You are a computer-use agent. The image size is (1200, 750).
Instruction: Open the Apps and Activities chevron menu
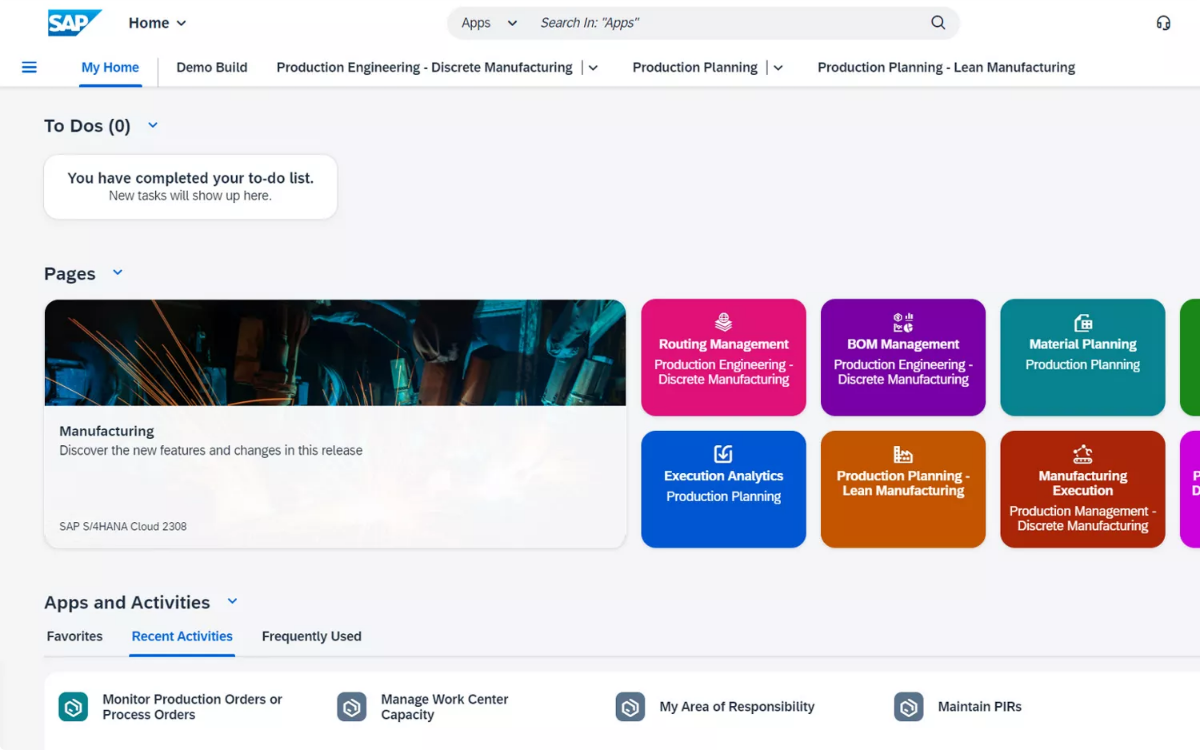point(232,601)
